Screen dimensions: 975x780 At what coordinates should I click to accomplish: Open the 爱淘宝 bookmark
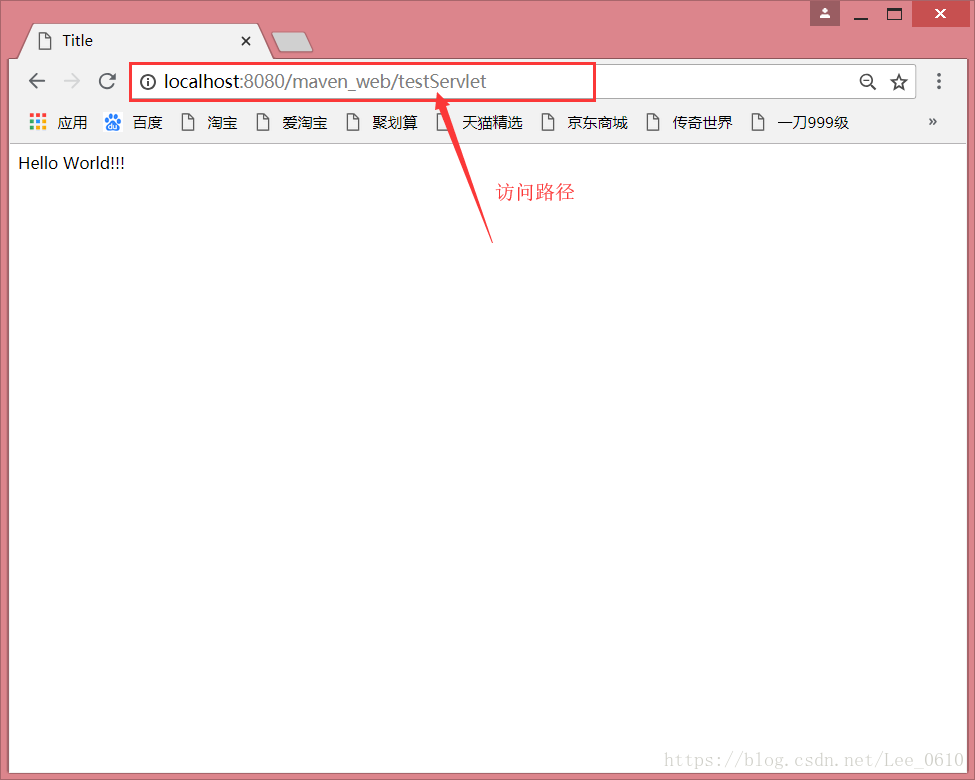click(x=292, y=122)
